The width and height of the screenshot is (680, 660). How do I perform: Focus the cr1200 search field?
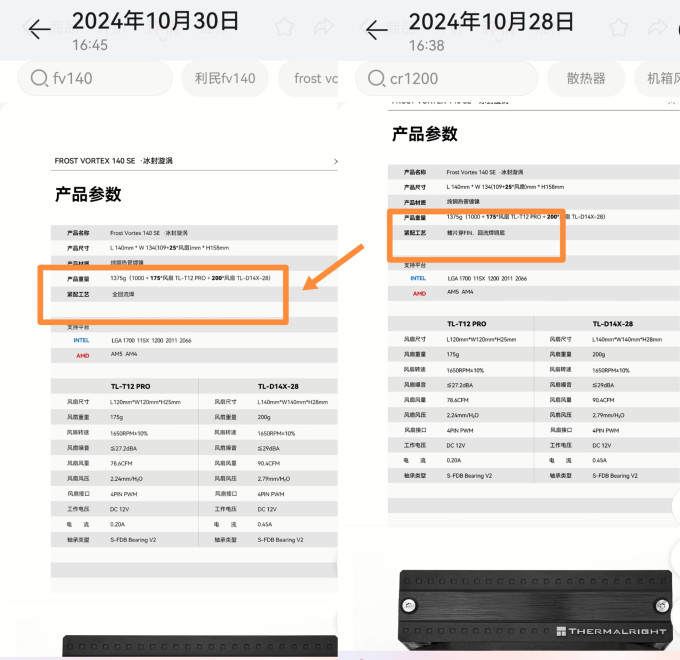[x=447, y=78]
